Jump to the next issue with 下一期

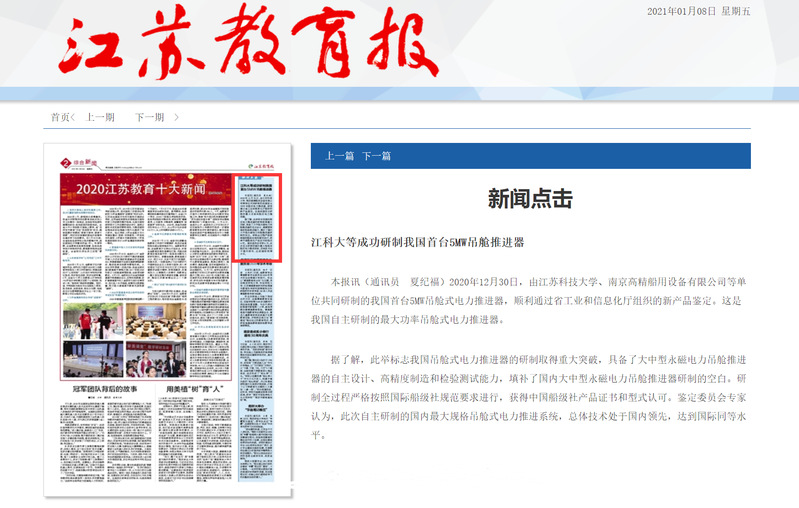149,117
